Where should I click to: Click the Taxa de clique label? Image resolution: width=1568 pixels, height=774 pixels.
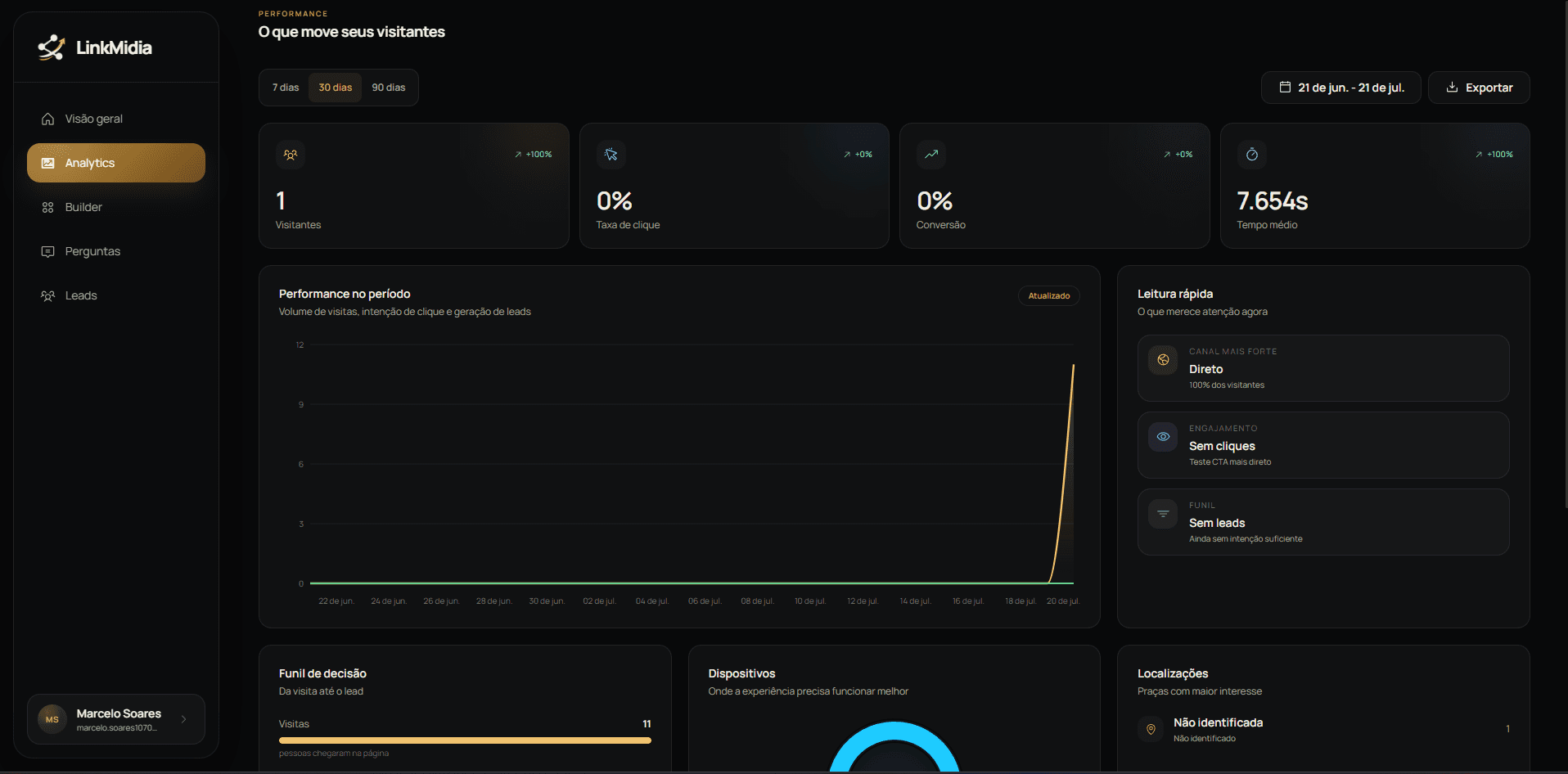point(628,225)
